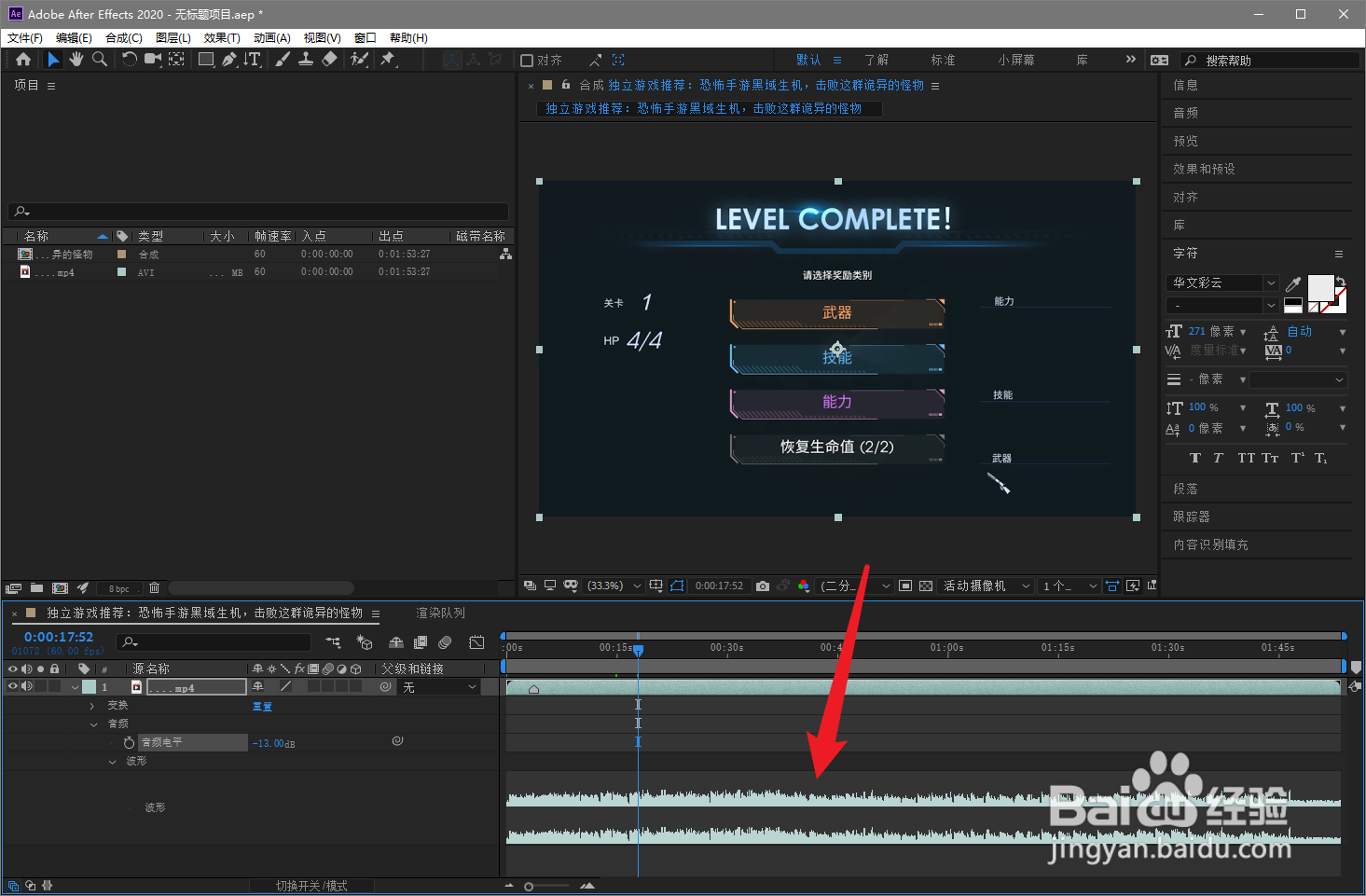Create new composition icon in Project panel
1366x896 pixels.
coord(61,588)
